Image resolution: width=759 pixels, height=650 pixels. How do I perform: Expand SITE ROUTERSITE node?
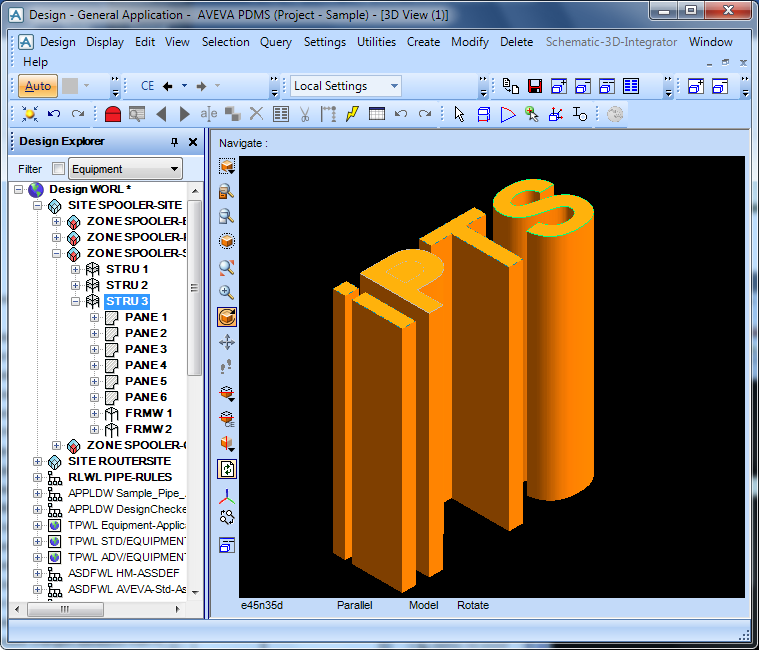(x=37, y=461)
